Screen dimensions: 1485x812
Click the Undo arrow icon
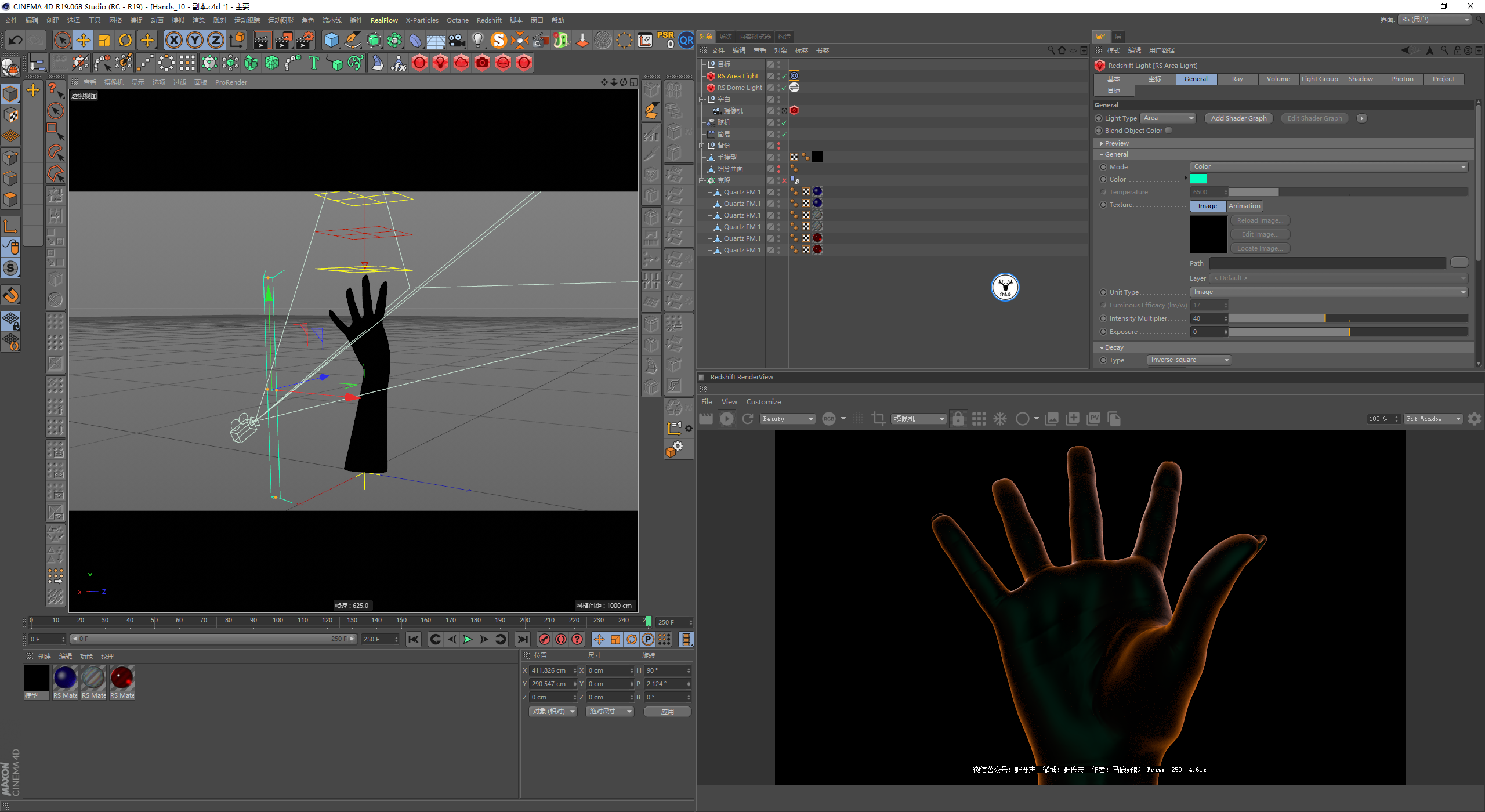(16, 40)
